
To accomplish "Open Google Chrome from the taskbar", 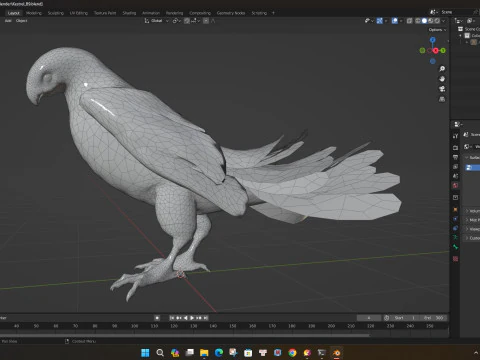I will 292,353.
